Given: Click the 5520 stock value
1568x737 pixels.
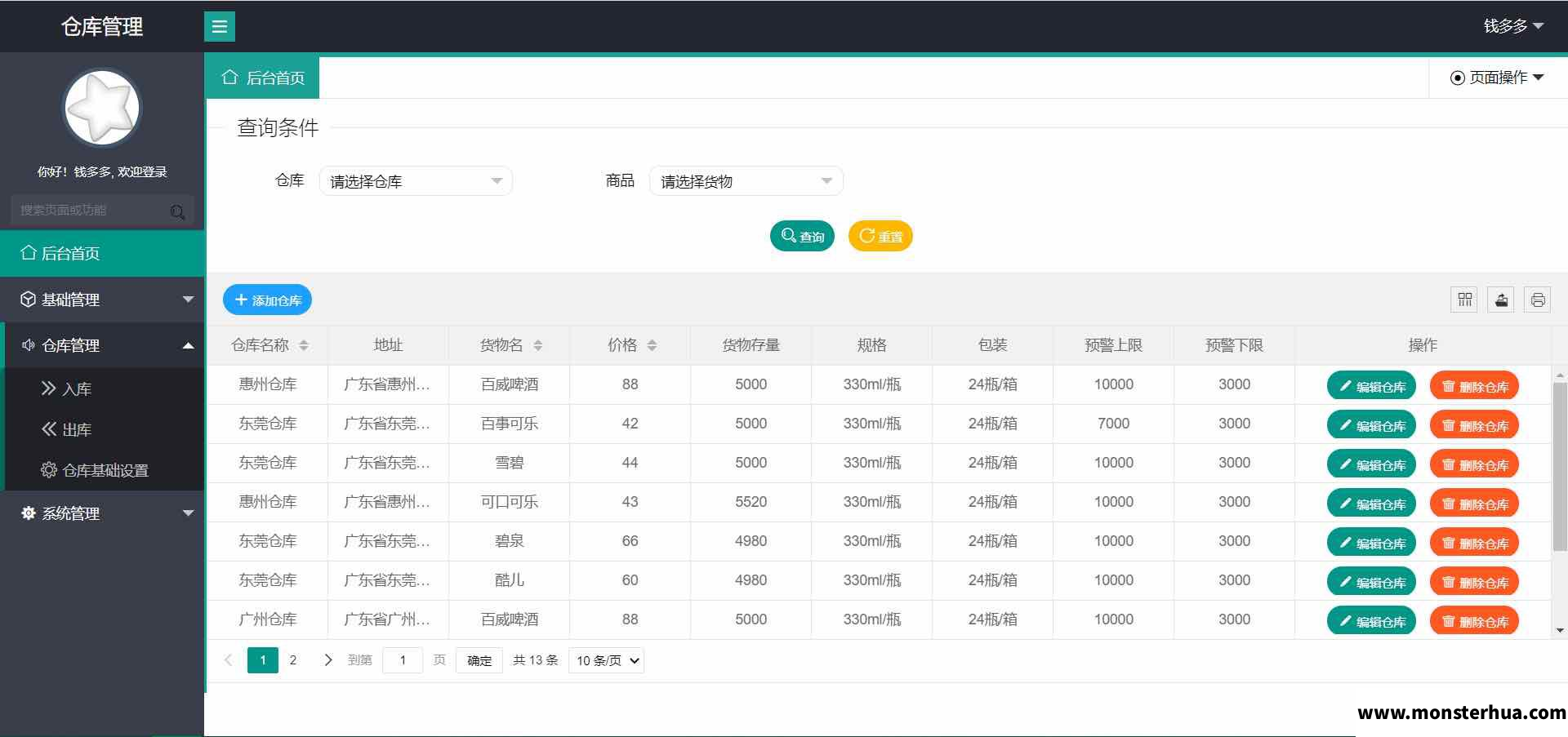Looking at the screenshot, I should point(751,502).
